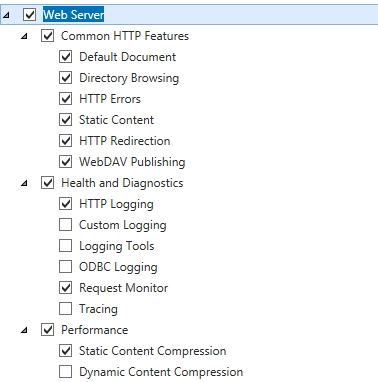Select the Tracing label
Screen dimensions: 378x382
(x=98, y=309)
